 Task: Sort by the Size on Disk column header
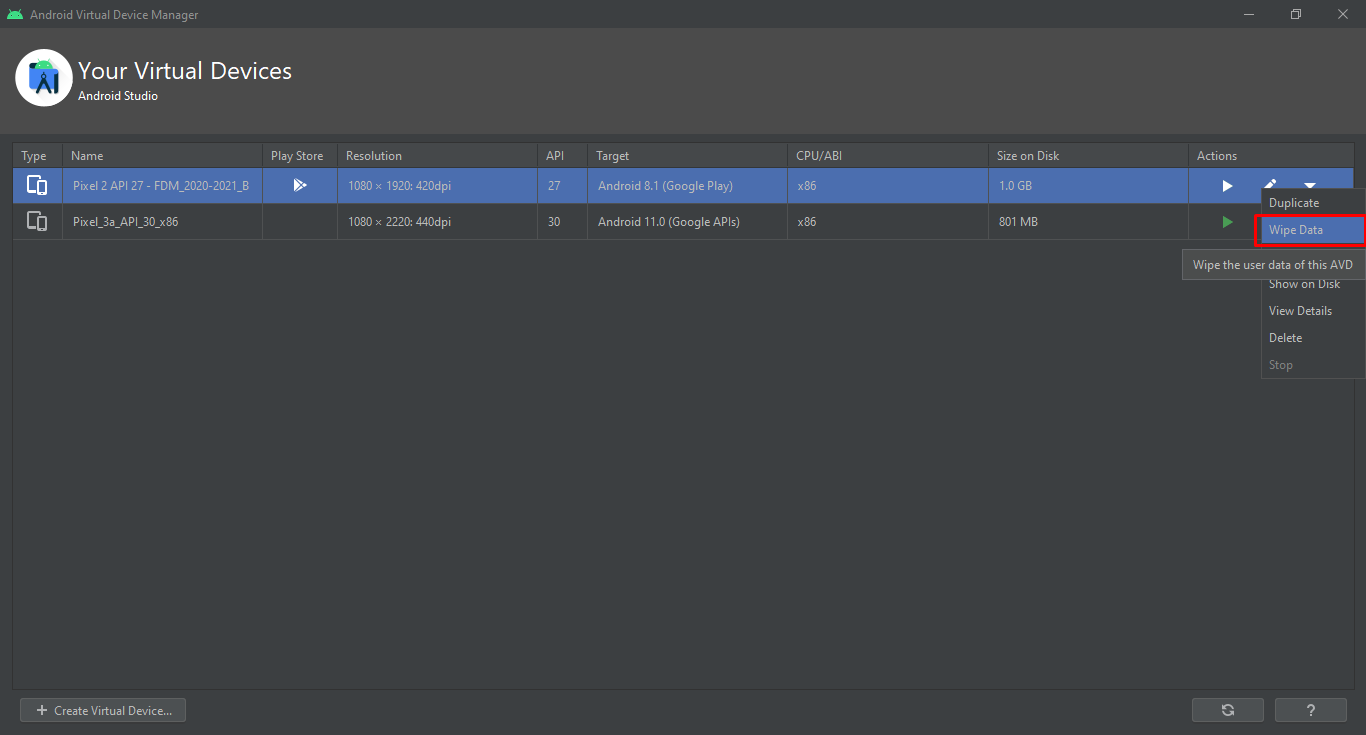(x=1088, y=156)
